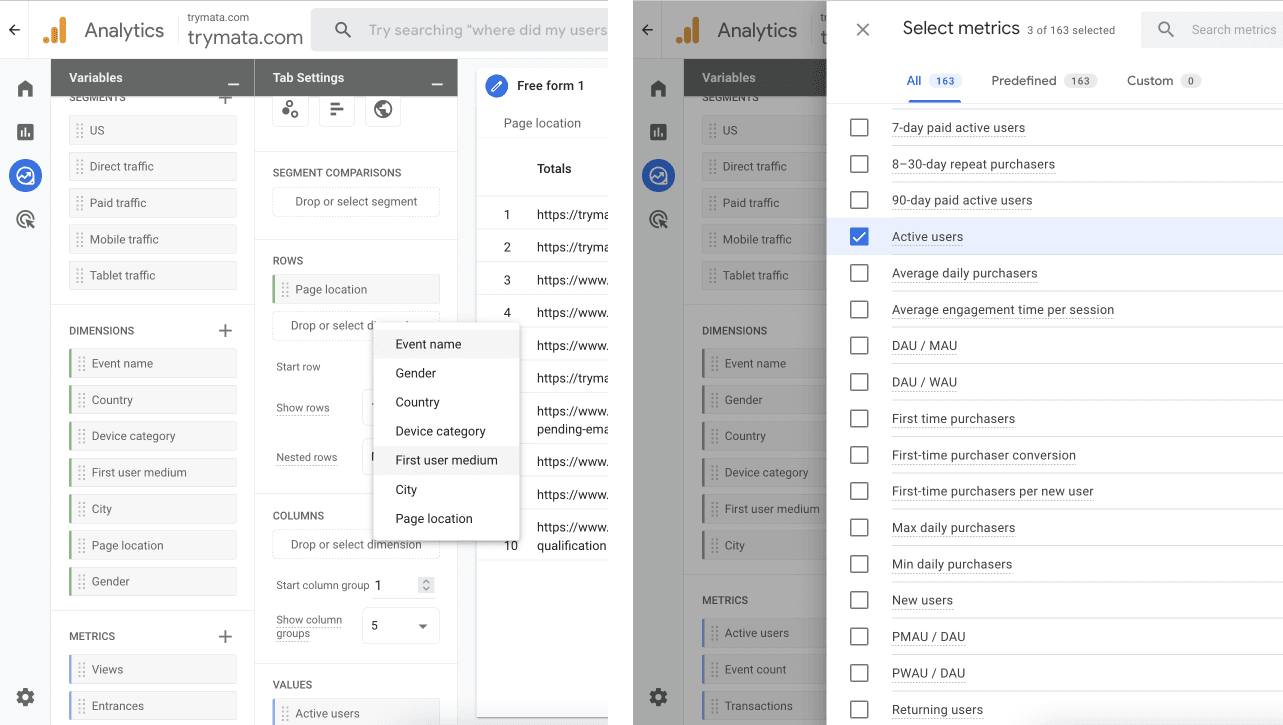Click the Analytics search bar in left window
The image size is (1283, 725).
click(x=460, y=30)
